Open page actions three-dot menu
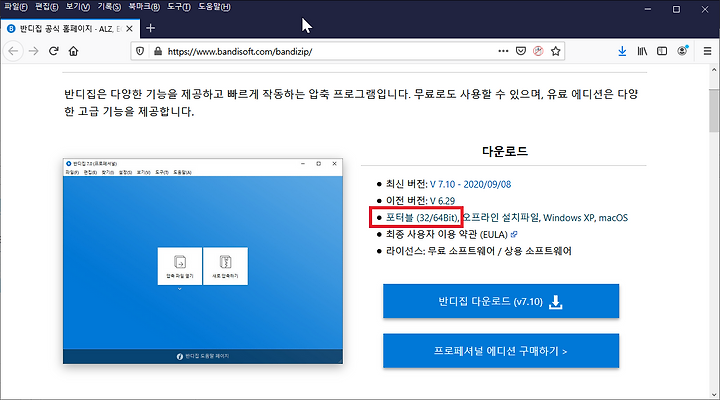 503,51
